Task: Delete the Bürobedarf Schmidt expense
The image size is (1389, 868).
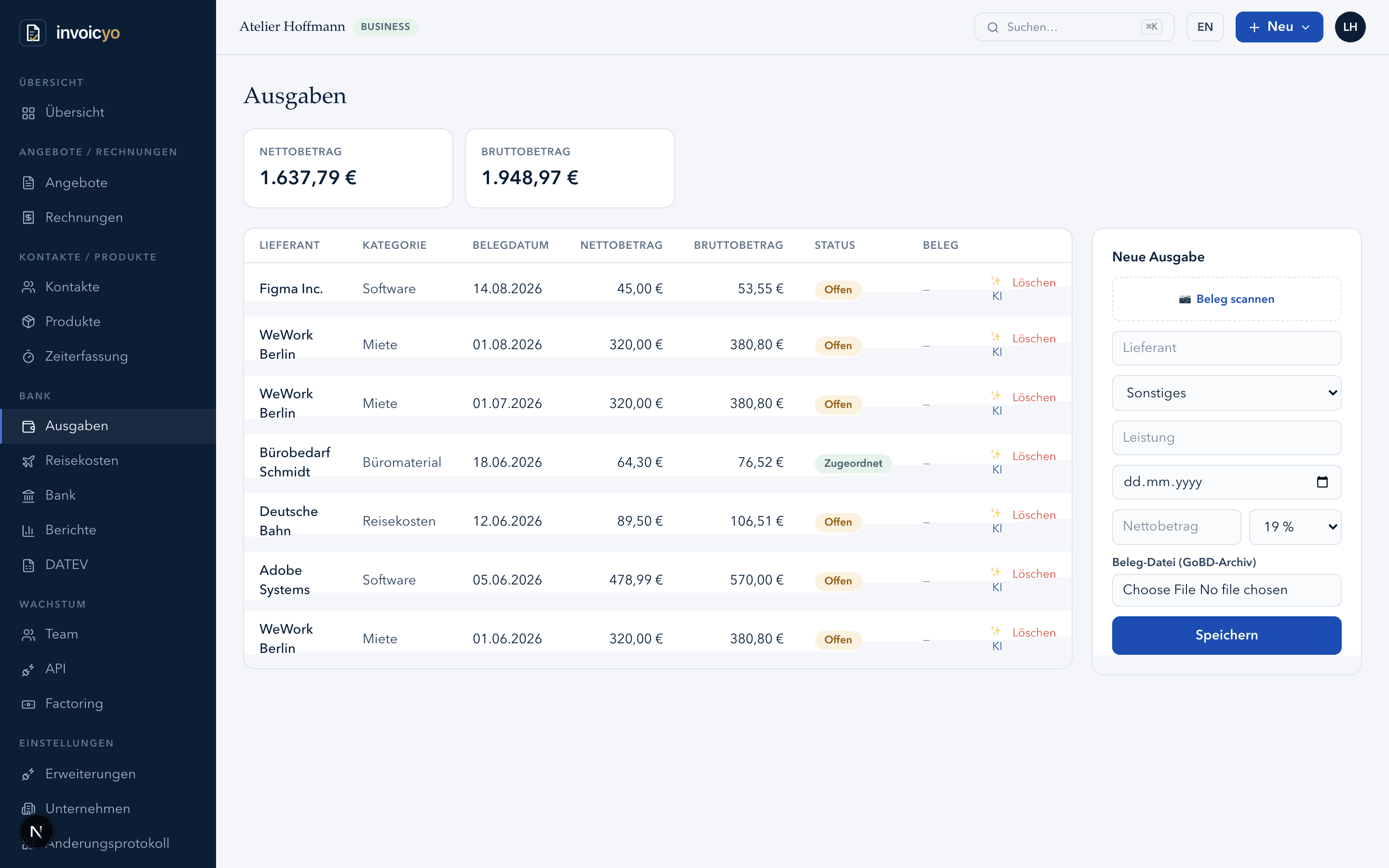Action: pyautogui.click(x=1034, y=457)
